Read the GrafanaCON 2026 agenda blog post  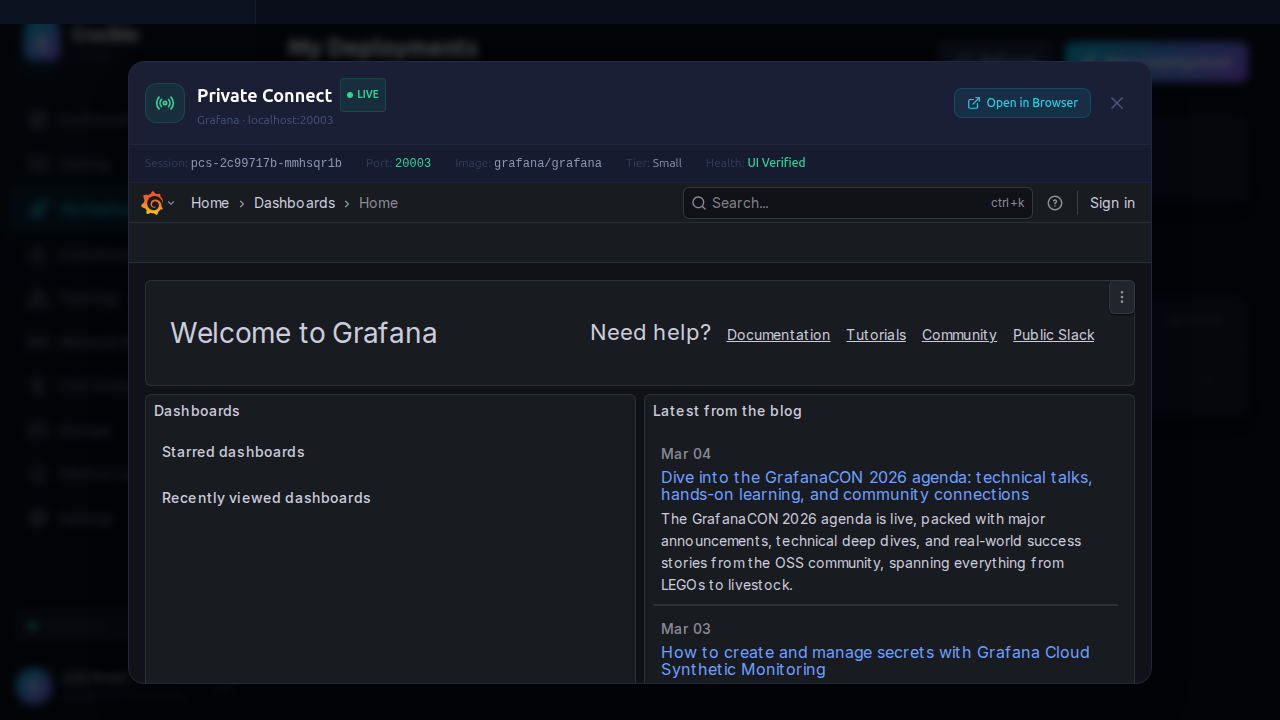tap(876, 486)
